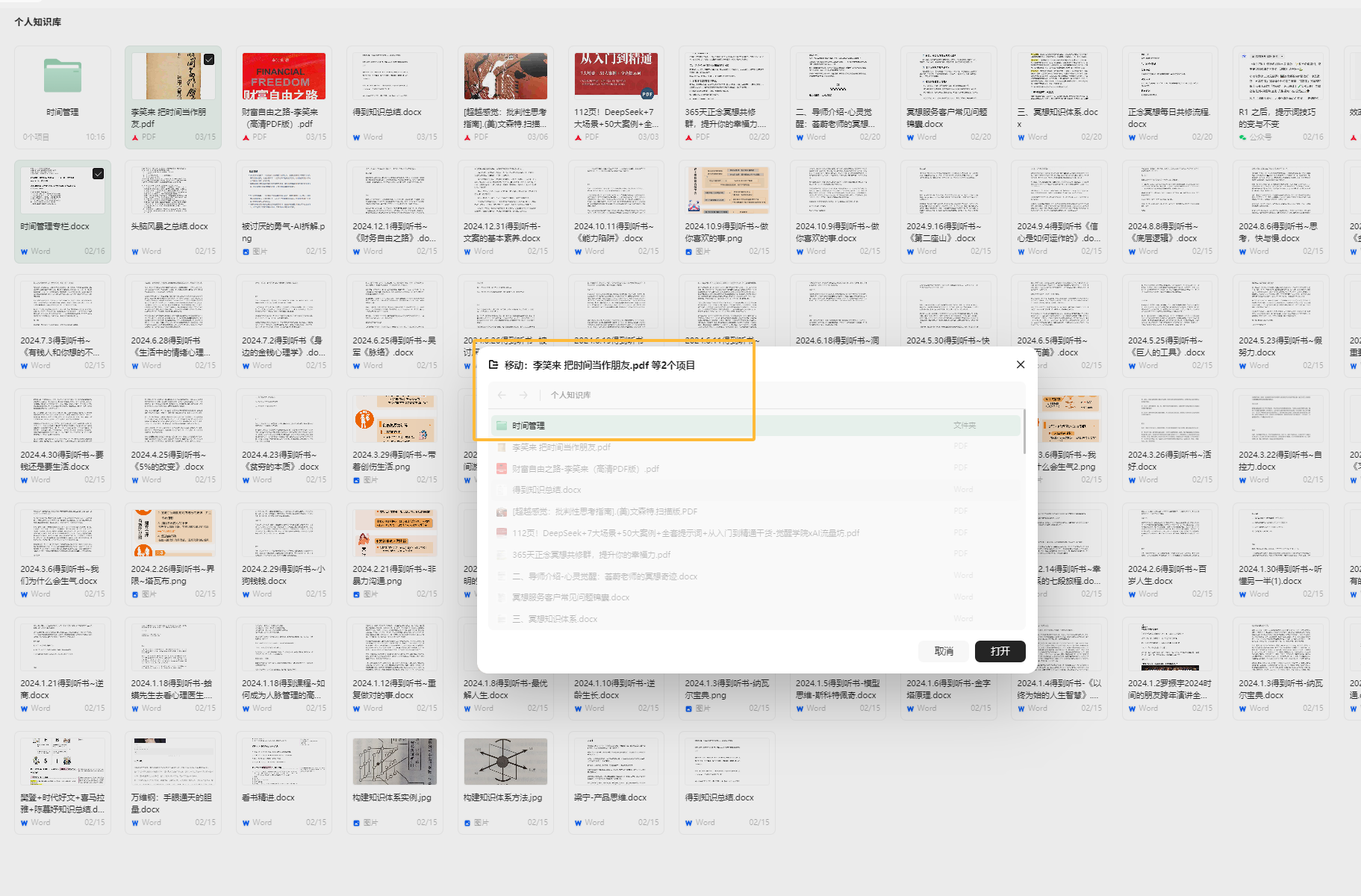This screenshot has width=1361, height=896.
Task: Click the PDF icon under 财富自由之路 file
Action: coord(246,137)
